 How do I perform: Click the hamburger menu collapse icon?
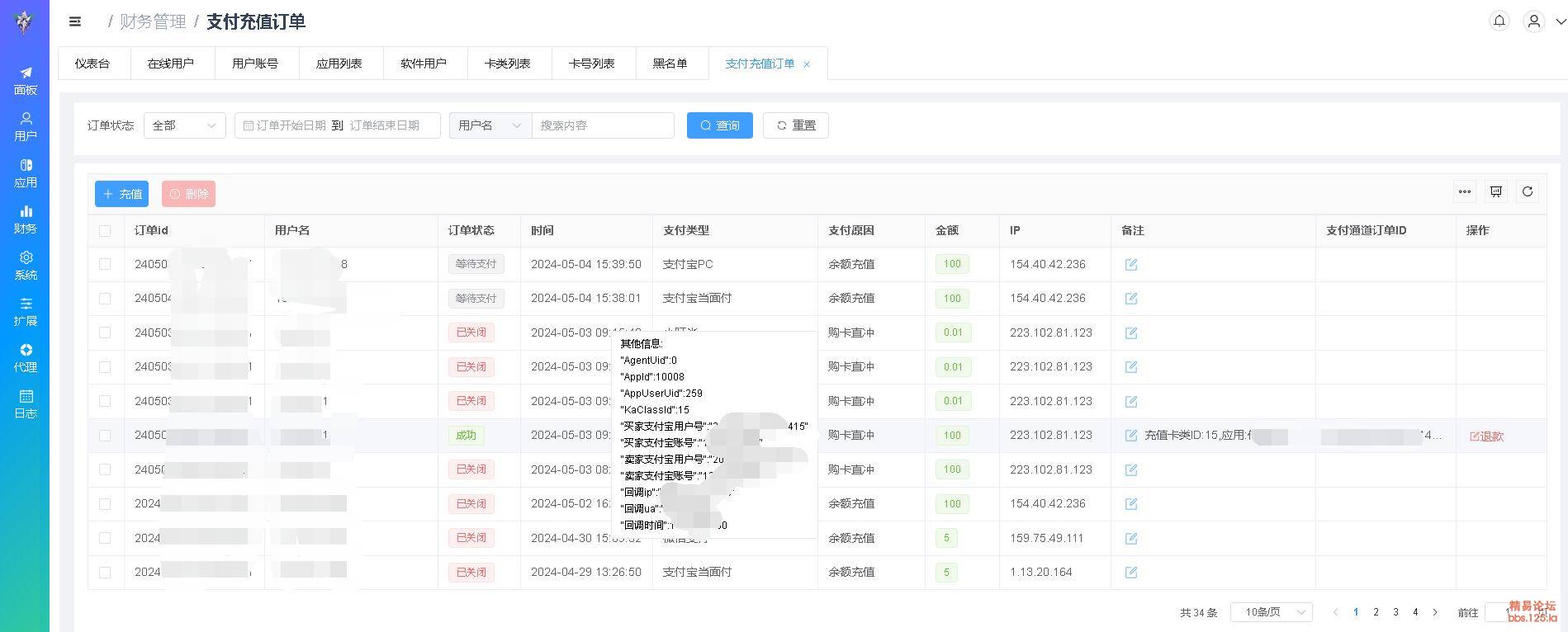point(75,21)
